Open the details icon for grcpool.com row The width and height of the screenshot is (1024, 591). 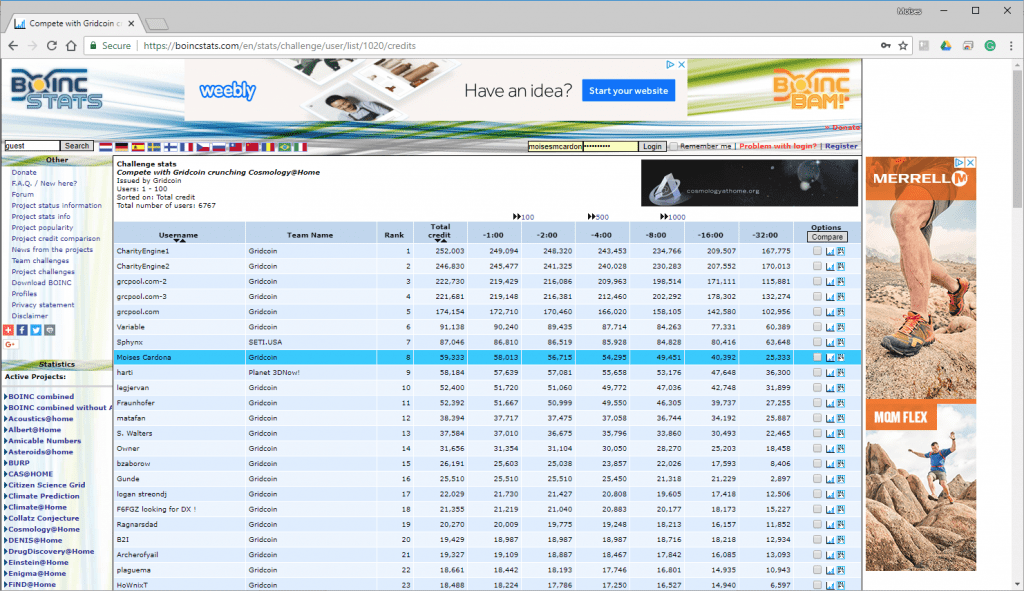coord(841,312)
